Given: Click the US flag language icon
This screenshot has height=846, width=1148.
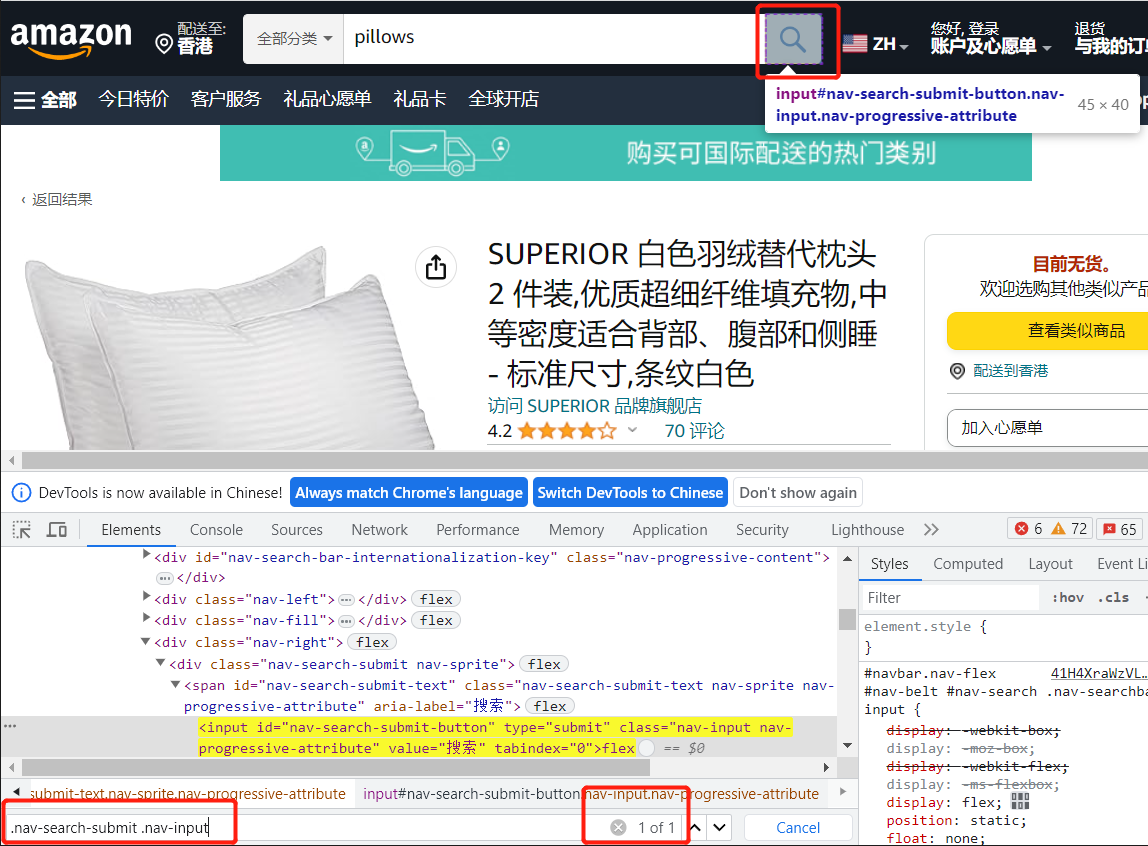Looking at the screenshot, I should click(x=854, y=44).
